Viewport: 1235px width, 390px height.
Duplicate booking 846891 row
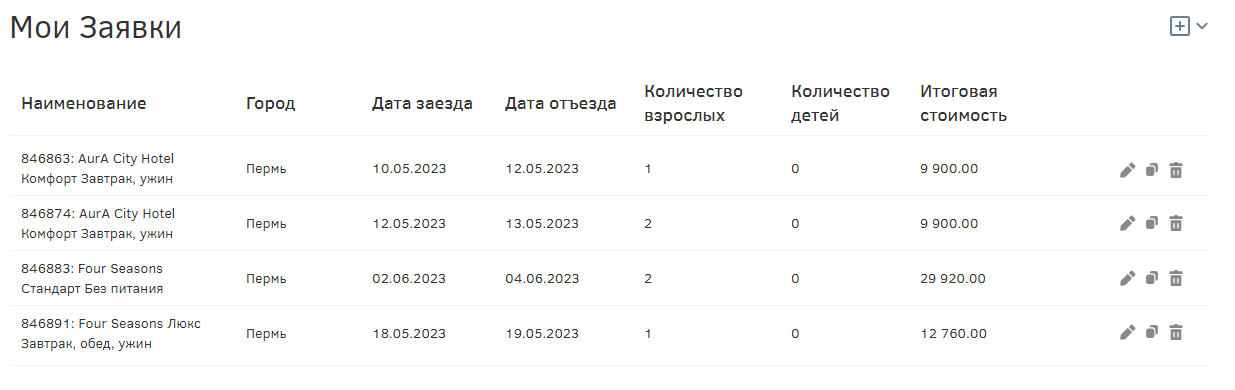point(1151,333)
